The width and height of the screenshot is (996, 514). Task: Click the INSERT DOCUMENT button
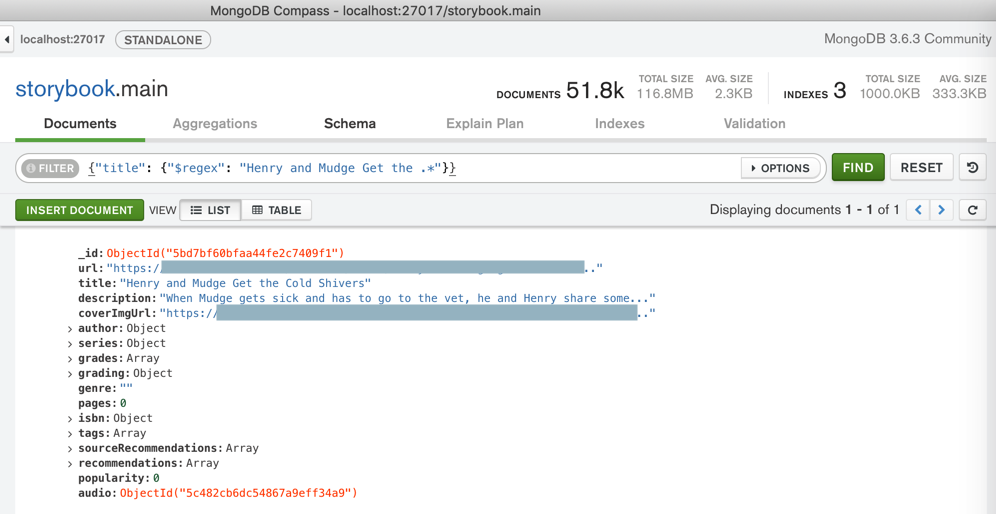pos(79,210)
